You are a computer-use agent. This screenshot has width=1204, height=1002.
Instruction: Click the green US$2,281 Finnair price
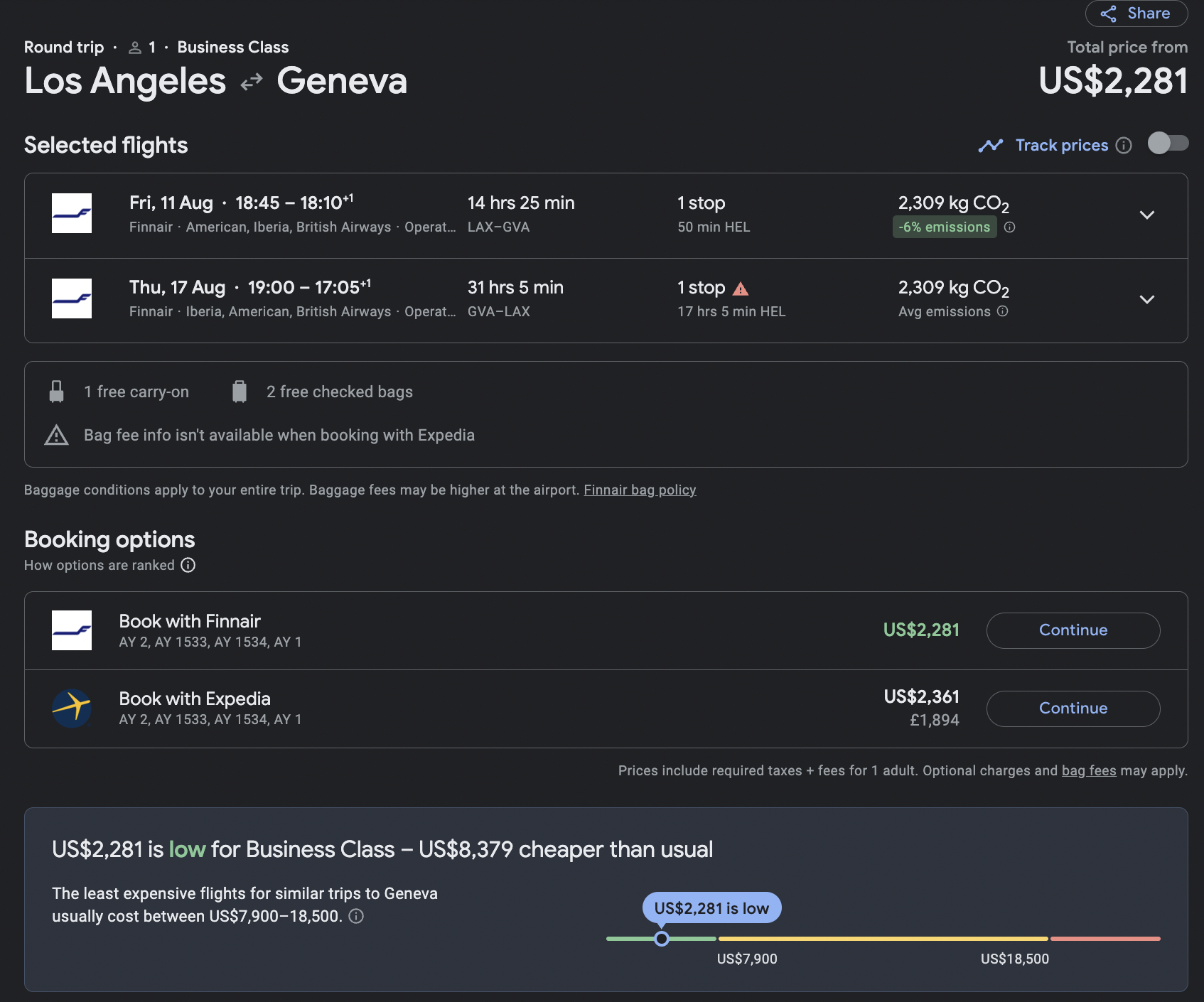tap(921, 630)
